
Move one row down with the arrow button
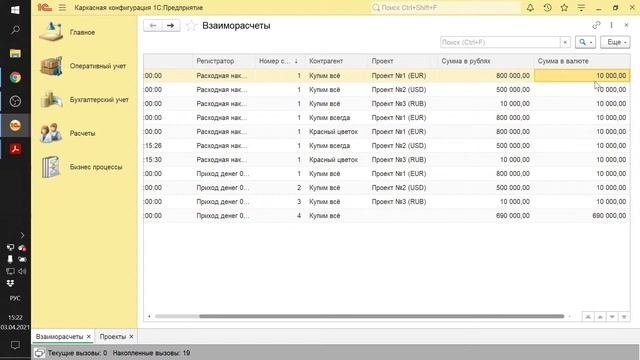612,317
